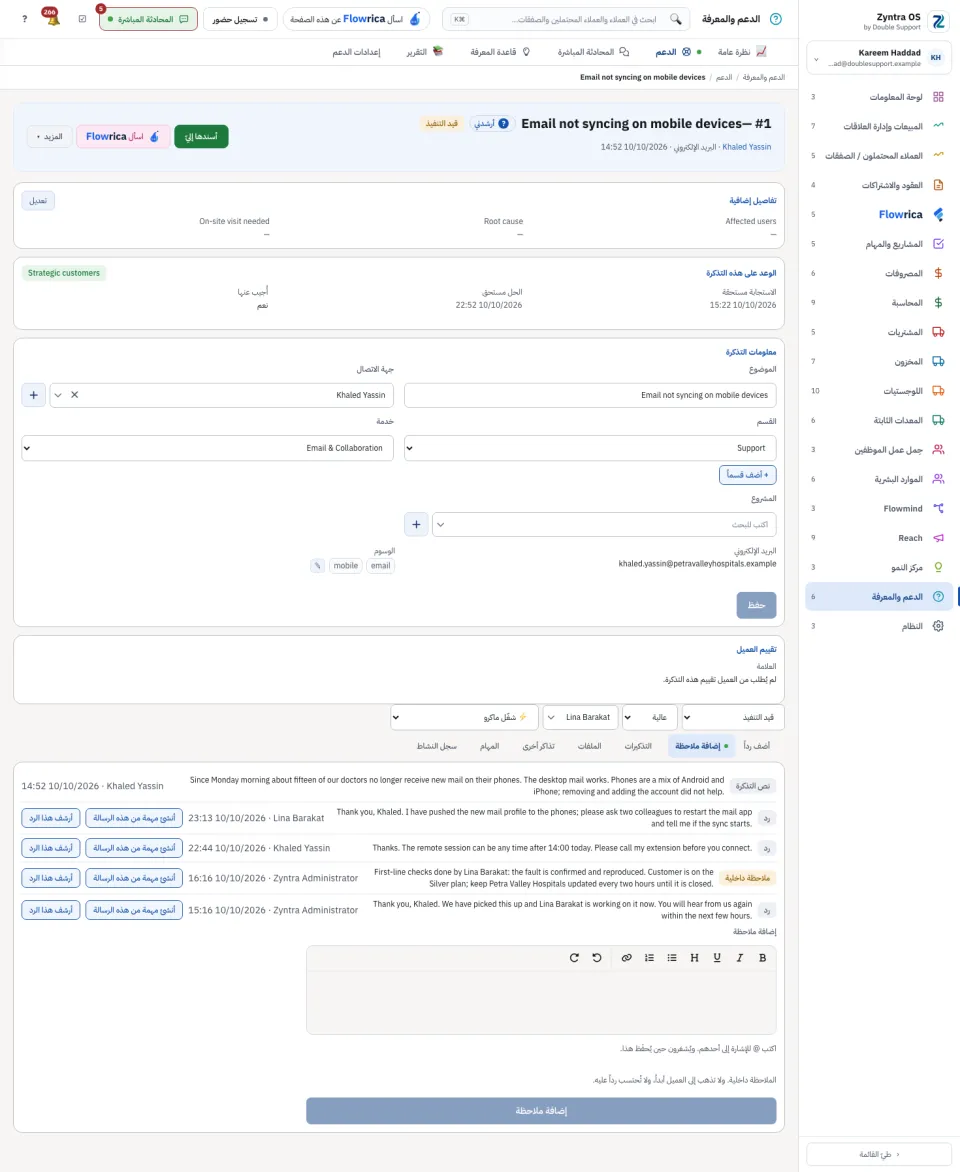Screen dimensions: 960x1172
Task: Expand the Kareem Haddad account switcher
Action: 879,58
